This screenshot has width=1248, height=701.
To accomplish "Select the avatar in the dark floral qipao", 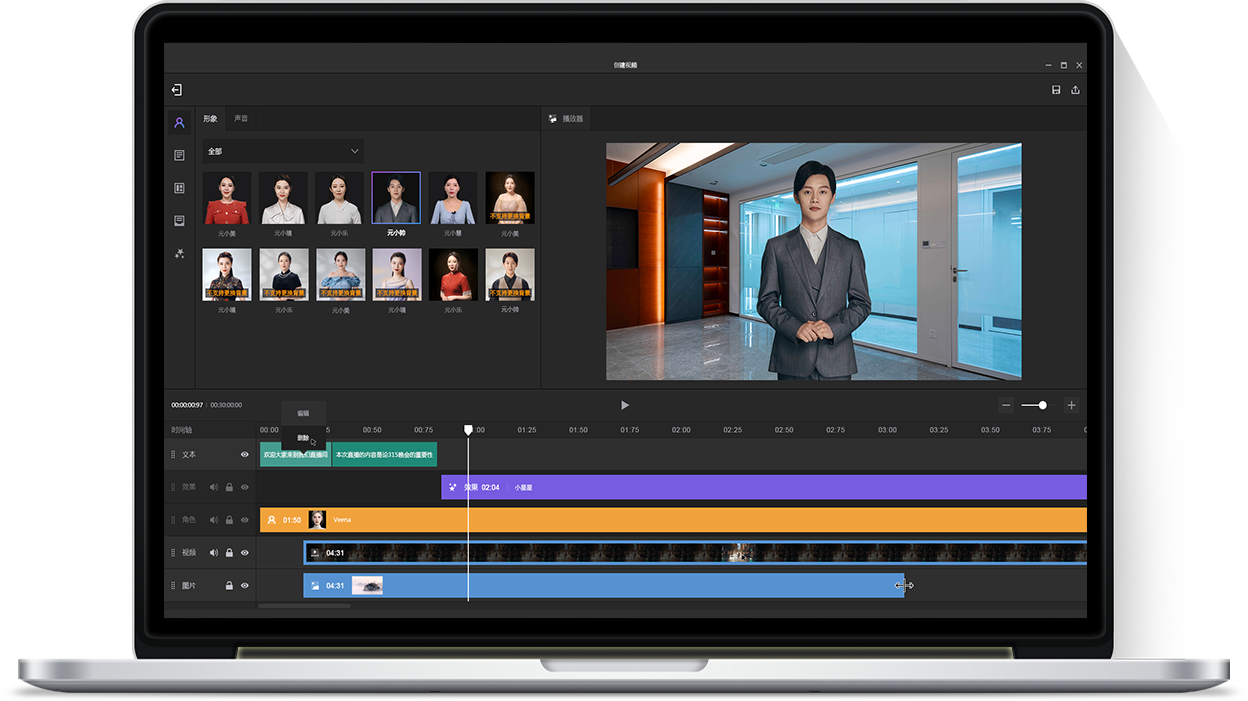I will coord(227,275).
